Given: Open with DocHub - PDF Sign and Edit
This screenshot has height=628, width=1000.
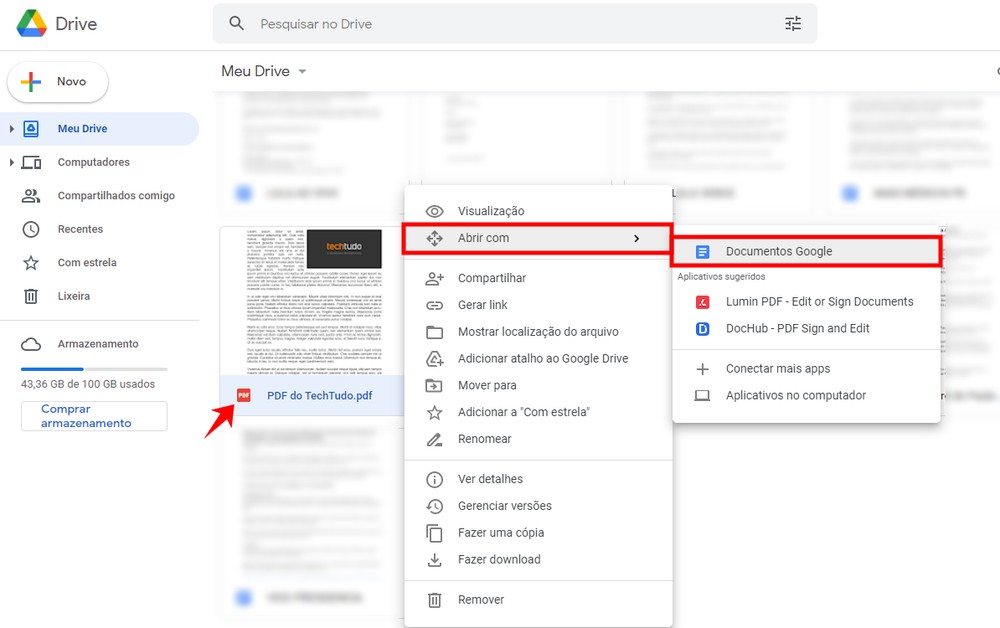Looking at the screenshot, I should (x=806, y=328).
